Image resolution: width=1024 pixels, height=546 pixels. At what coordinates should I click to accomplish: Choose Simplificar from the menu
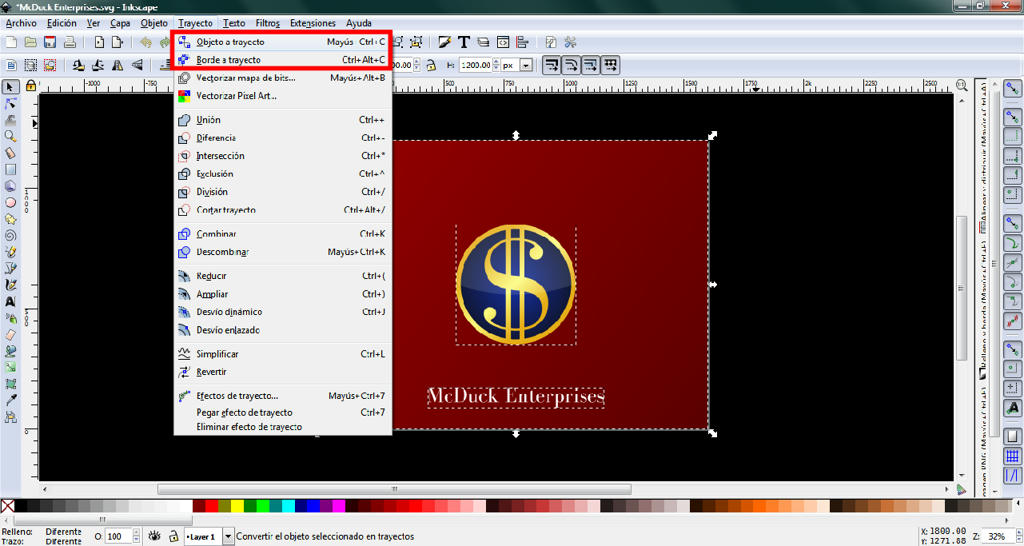coord(283,354)
